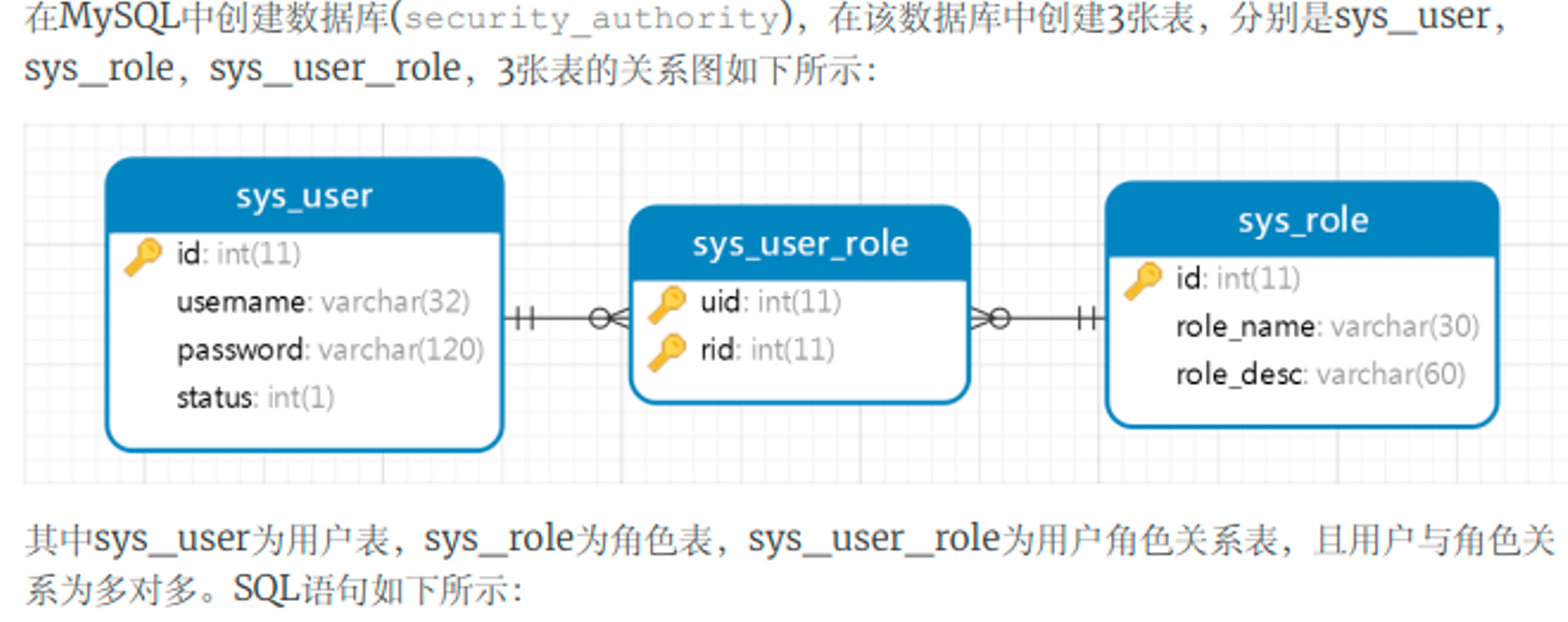This screenshot has height=622, width=1568.
Task: Click the role_desc varchar(60) column
Action: [x=1320, y=374]
